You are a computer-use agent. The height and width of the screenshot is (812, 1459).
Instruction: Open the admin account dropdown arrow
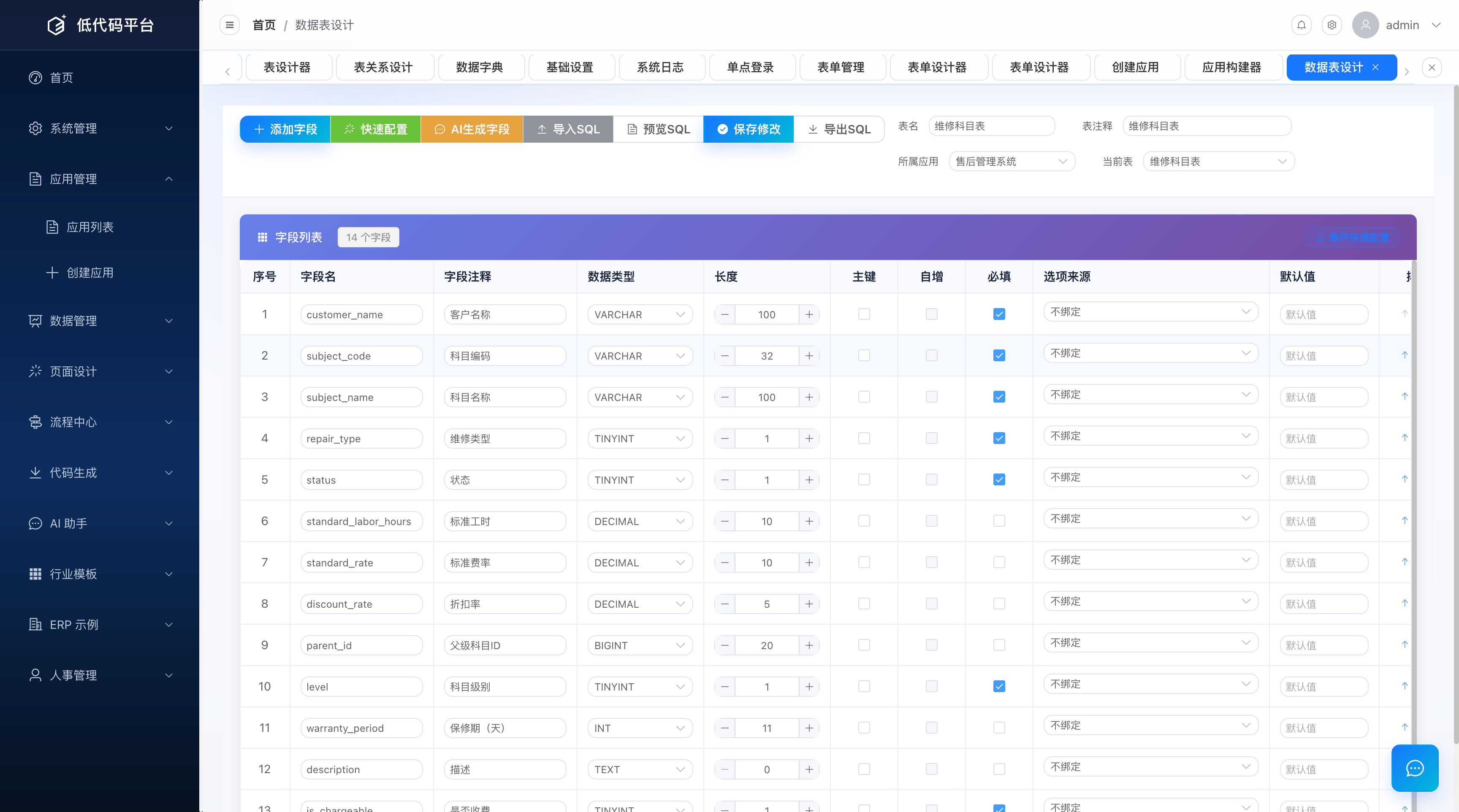point(1436,25)
